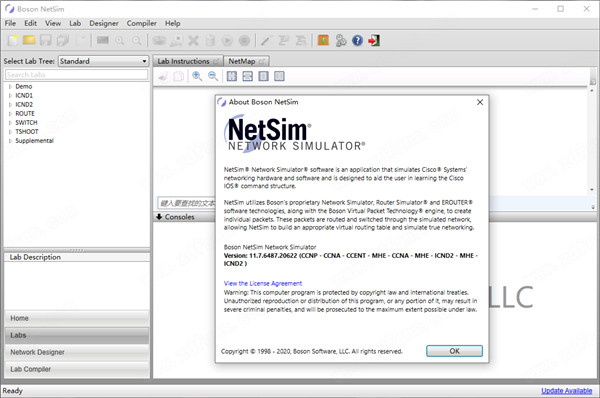Click the blue Help question mark icon
Image resolution: width=600 pixels, height=398 pixels.
click(x=357, y=40)
